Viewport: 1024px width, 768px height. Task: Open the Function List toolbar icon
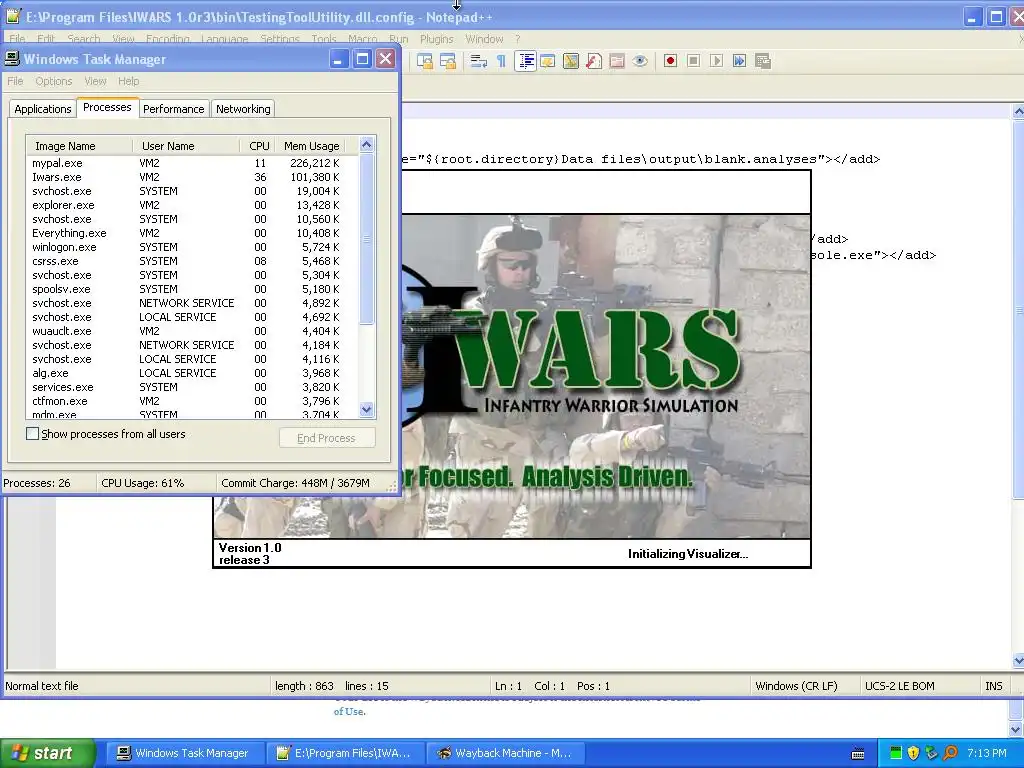pyautogui.click(x=594, y=61)
